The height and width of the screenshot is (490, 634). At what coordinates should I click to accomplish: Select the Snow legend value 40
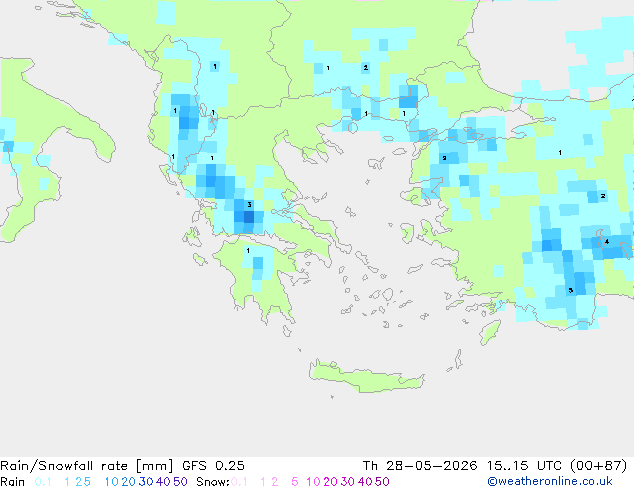pos(365,482)
